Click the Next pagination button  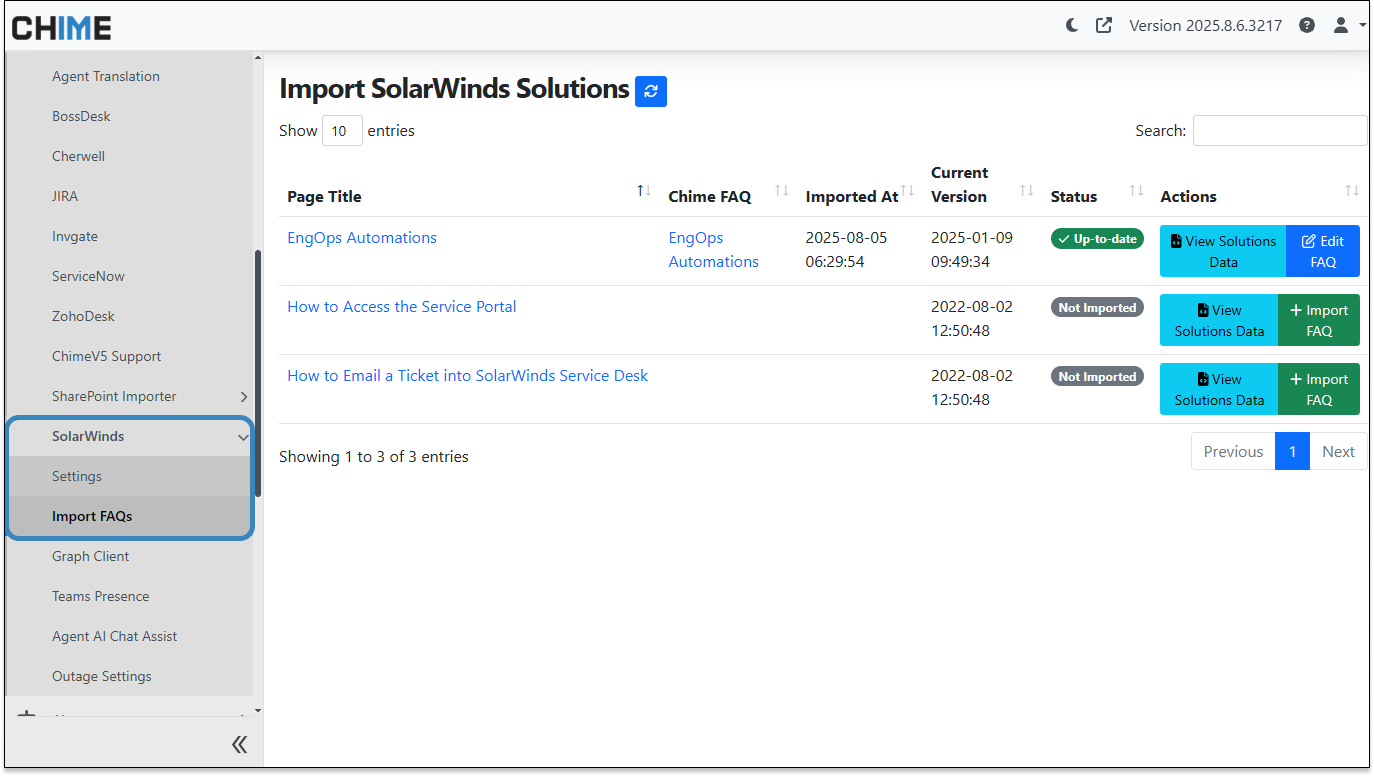coord(1338,452)
